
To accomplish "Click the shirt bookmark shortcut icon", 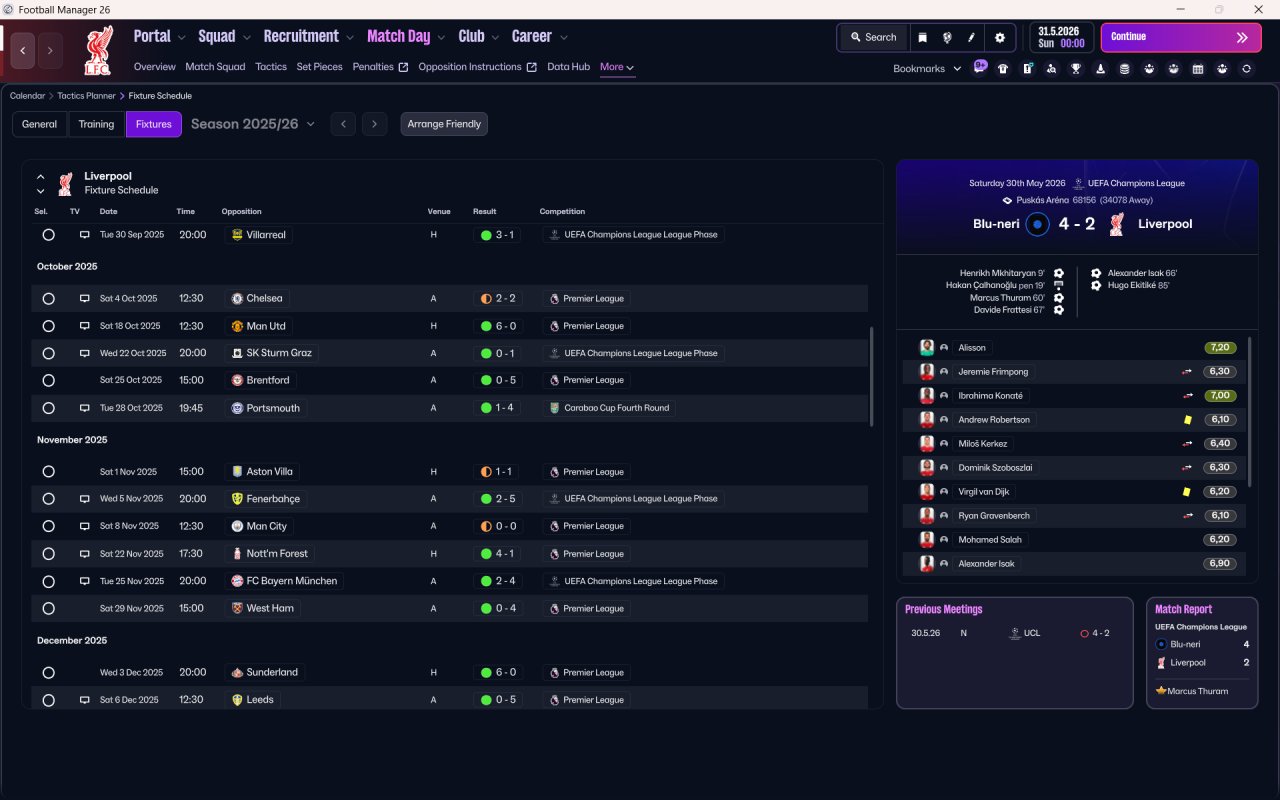I will click(1003, 69).
